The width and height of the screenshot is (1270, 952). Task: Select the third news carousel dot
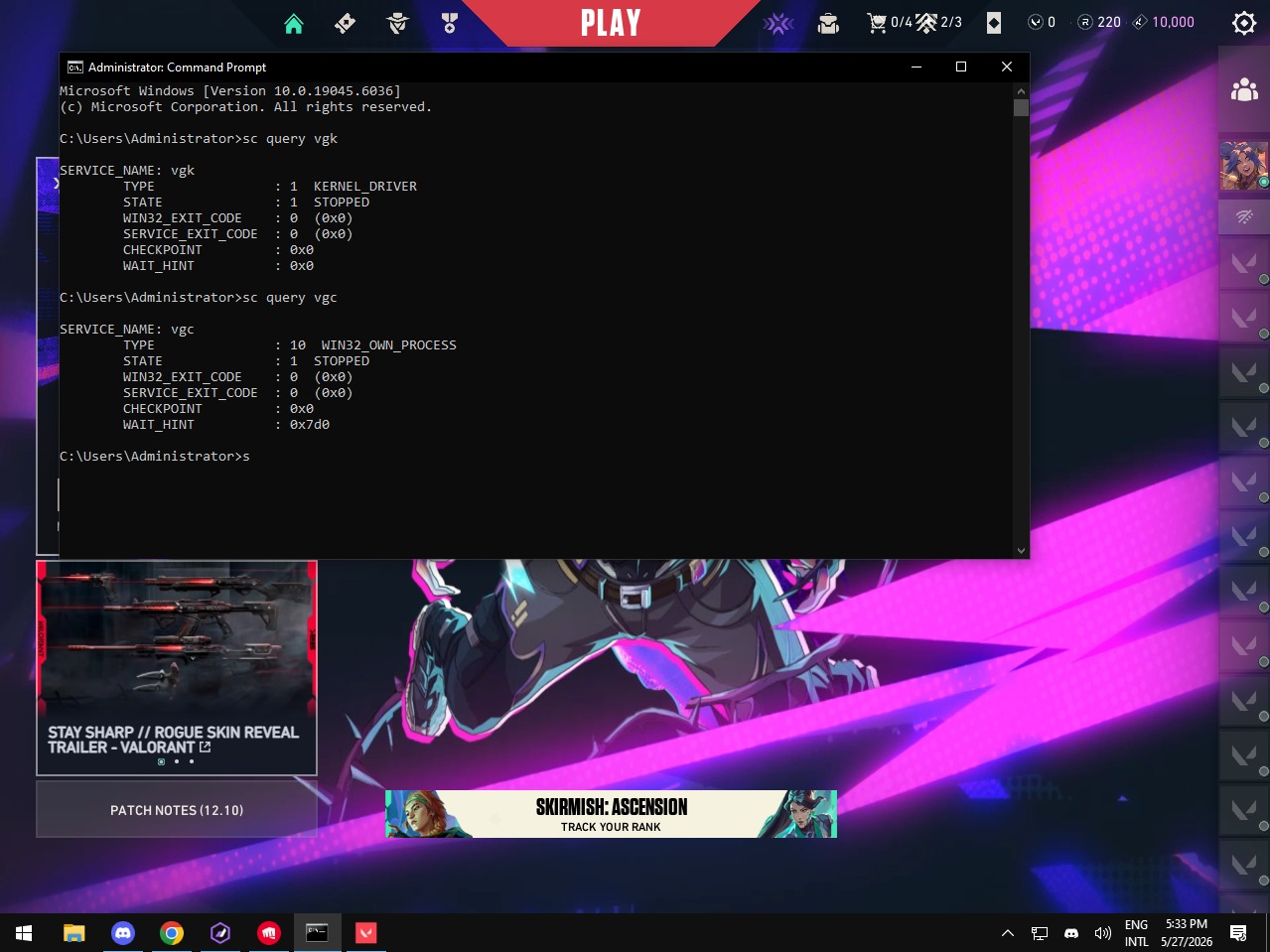[x=192, y=761]
